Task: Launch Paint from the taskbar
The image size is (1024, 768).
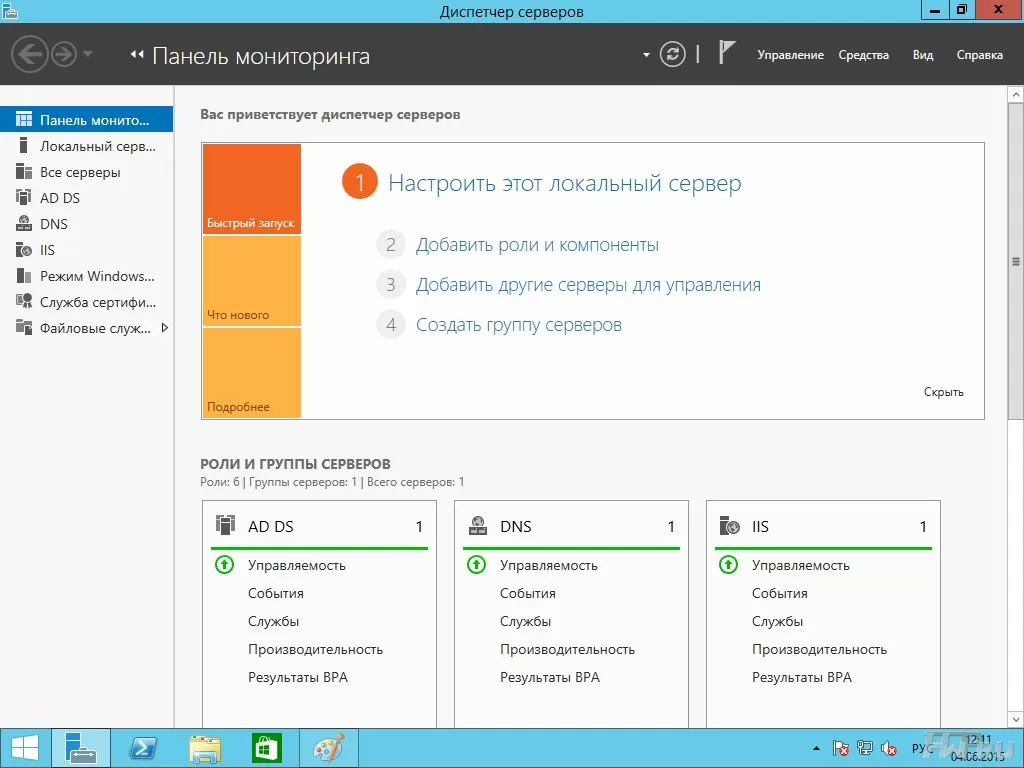Action: click(328, 748)
